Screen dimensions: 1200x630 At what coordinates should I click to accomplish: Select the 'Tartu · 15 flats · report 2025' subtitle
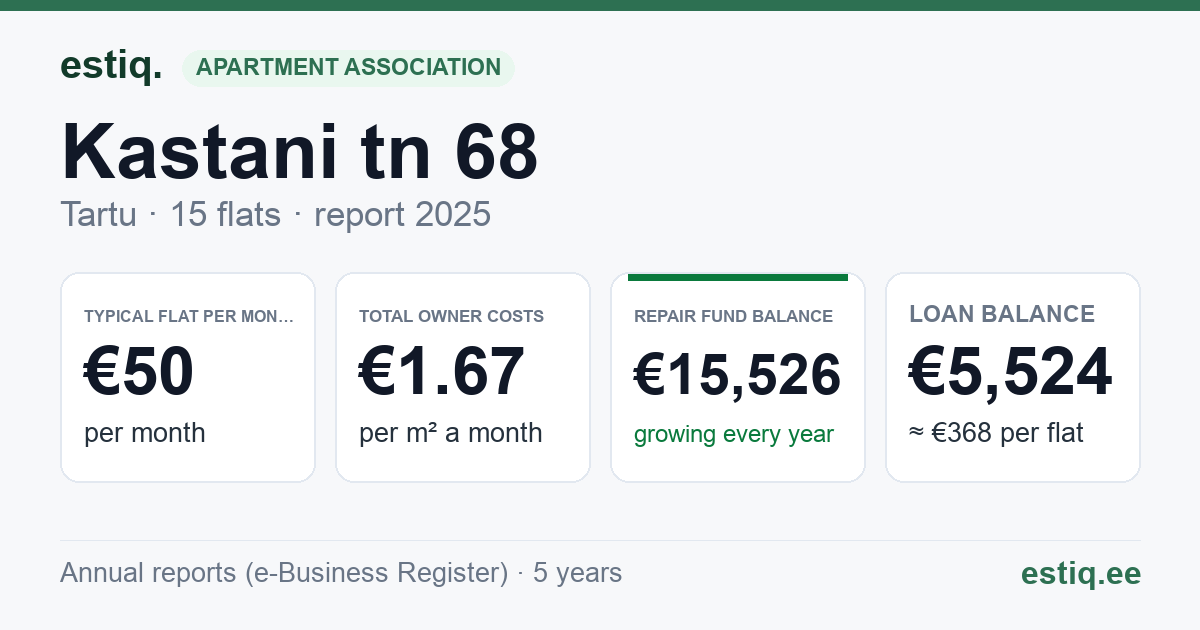(276, 214)
